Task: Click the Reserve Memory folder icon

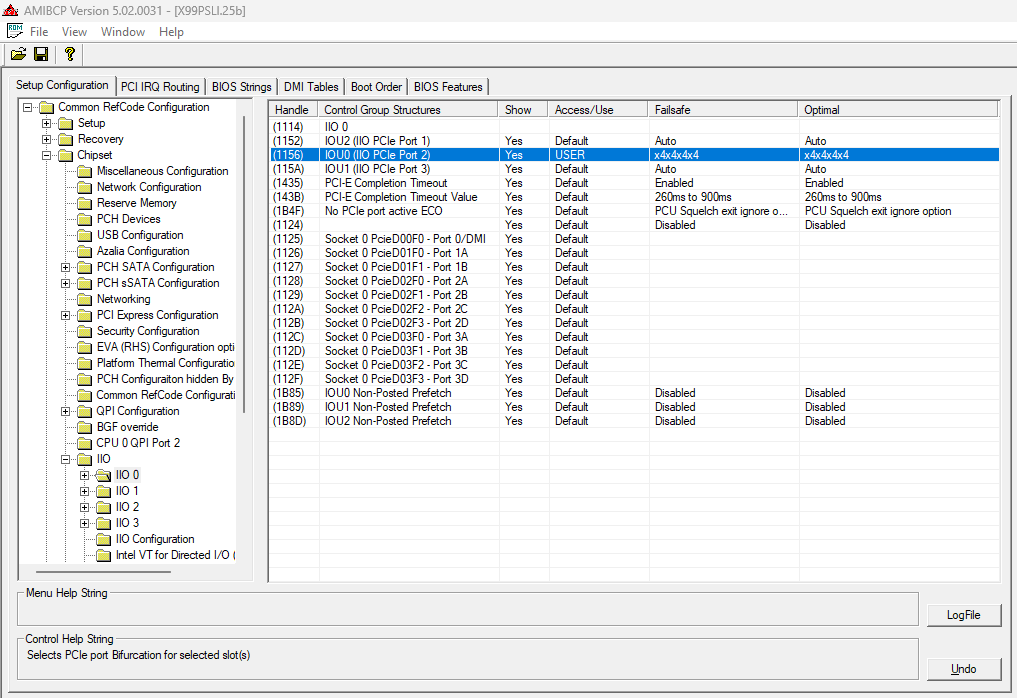Action: [84, 203]
